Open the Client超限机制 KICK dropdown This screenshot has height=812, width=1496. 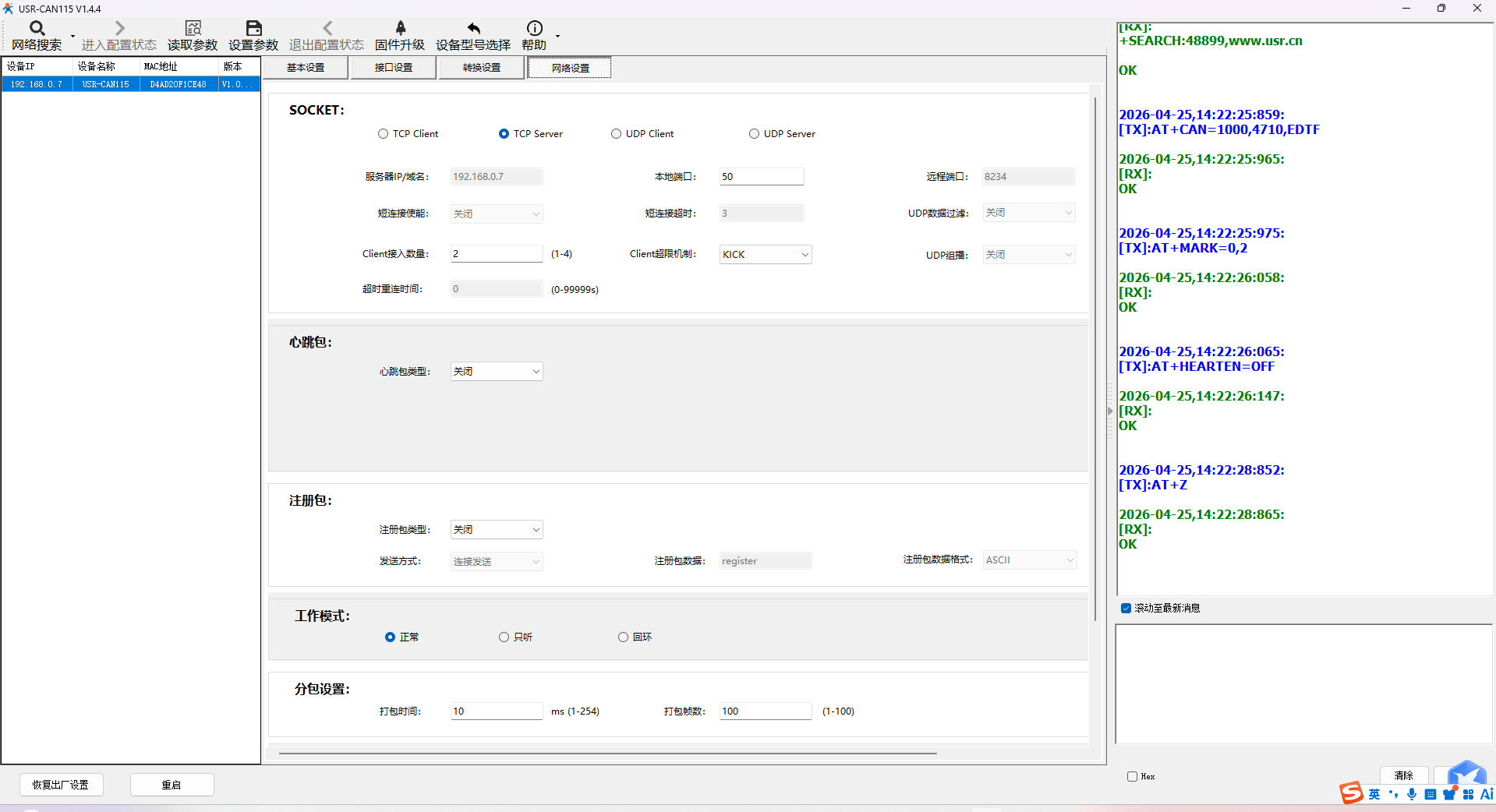[765, 255]
